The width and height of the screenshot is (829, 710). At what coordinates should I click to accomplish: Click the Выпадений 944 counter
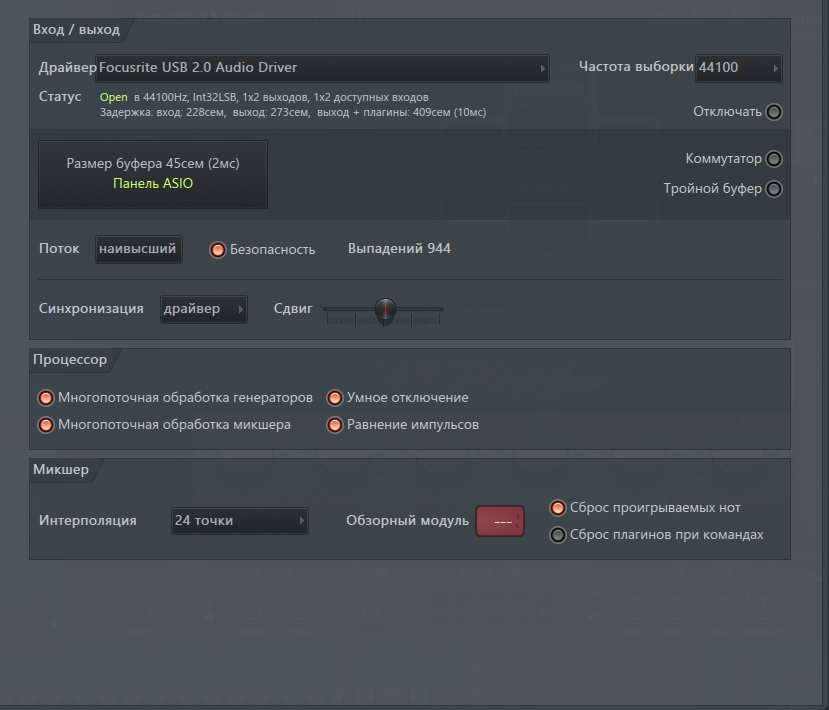[399, 249]
